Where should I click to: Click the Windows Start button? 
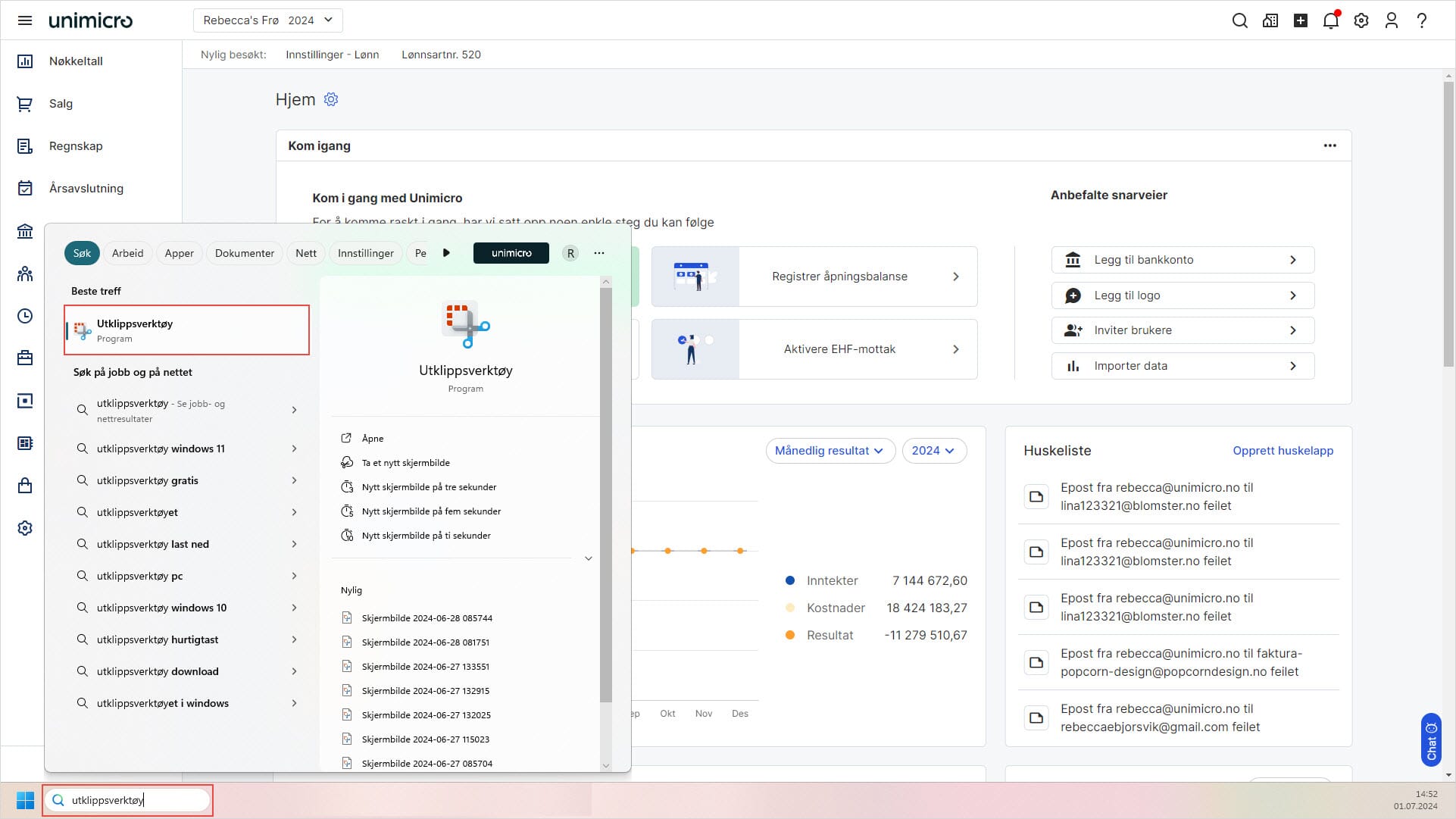[25, 800]
